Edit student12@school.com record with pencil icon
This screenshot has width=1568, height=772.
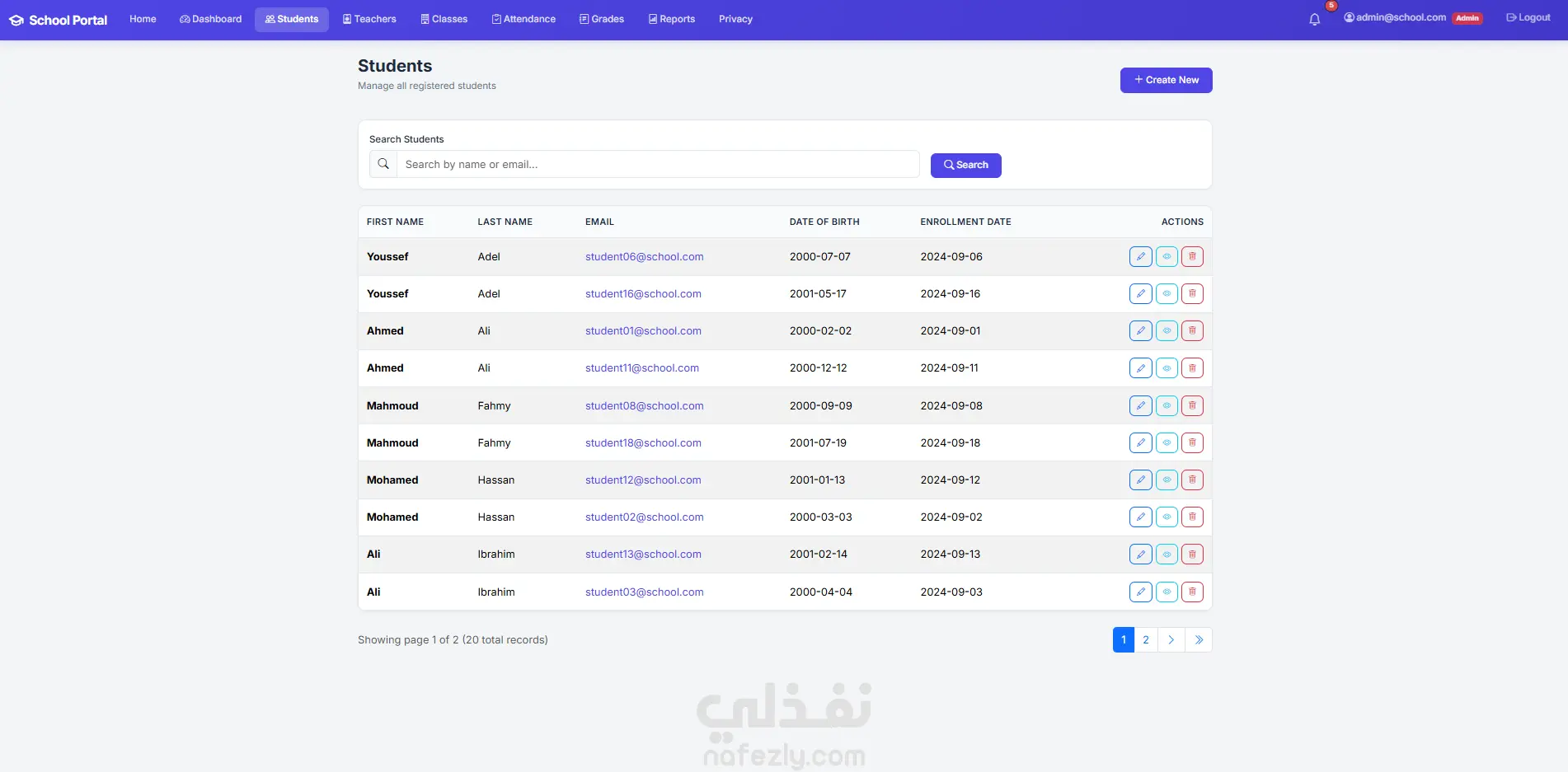[1141, 480]
